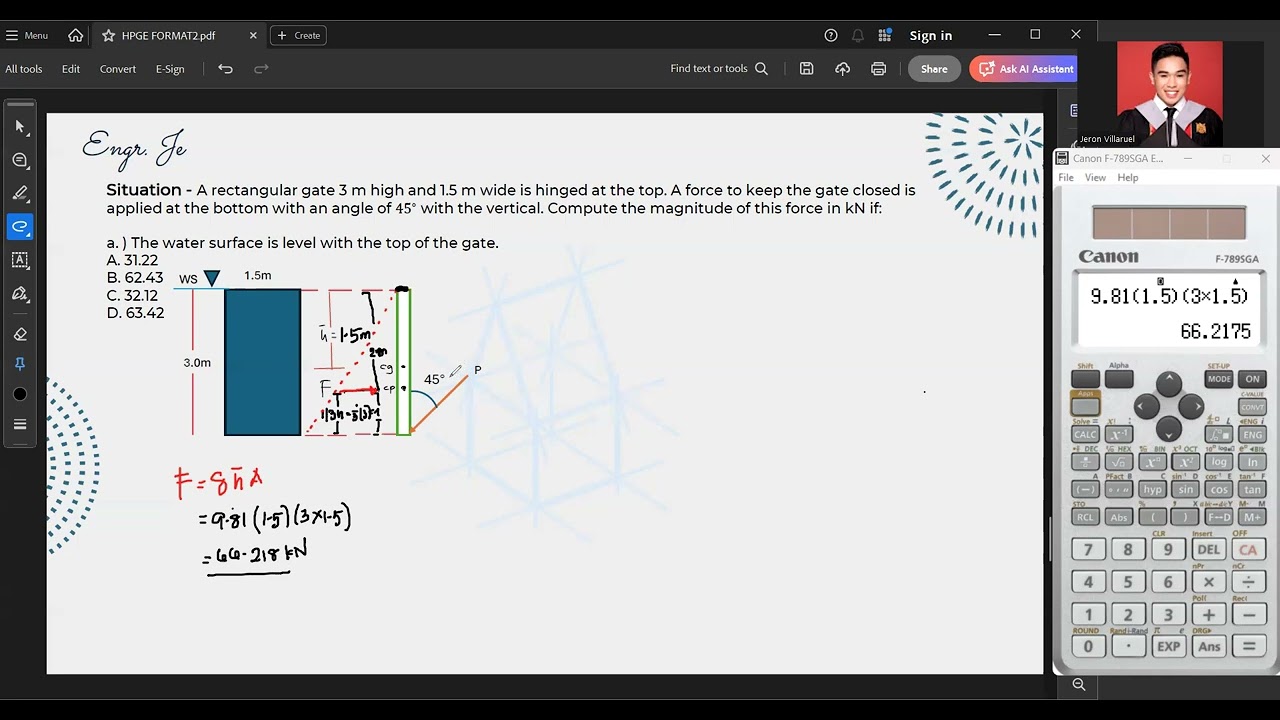Select the freehand draw lasso tool
The height and width of the screenshot is (720, 1280).
[20, 227]
